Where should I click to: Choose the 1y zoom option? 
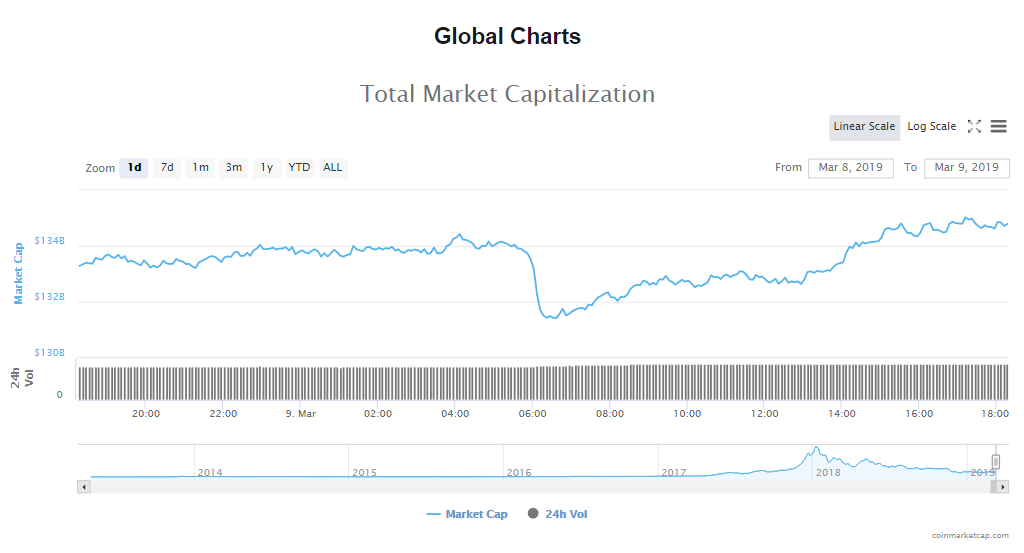266,168
